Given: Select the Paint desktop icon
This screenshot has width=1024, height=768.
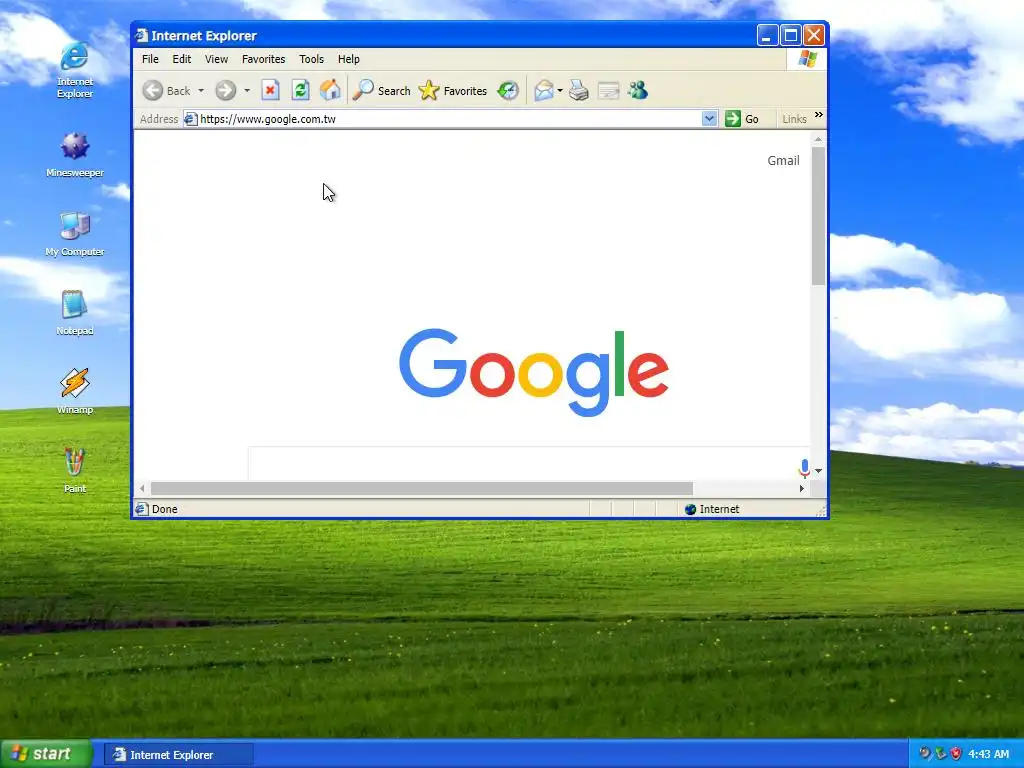Looking at the screenshot, I should 74,470.
